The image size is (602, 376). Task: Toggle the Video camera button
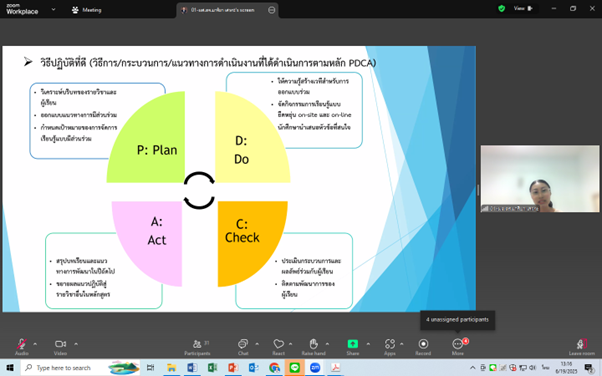pyautogui.click(x=60, y=346)
